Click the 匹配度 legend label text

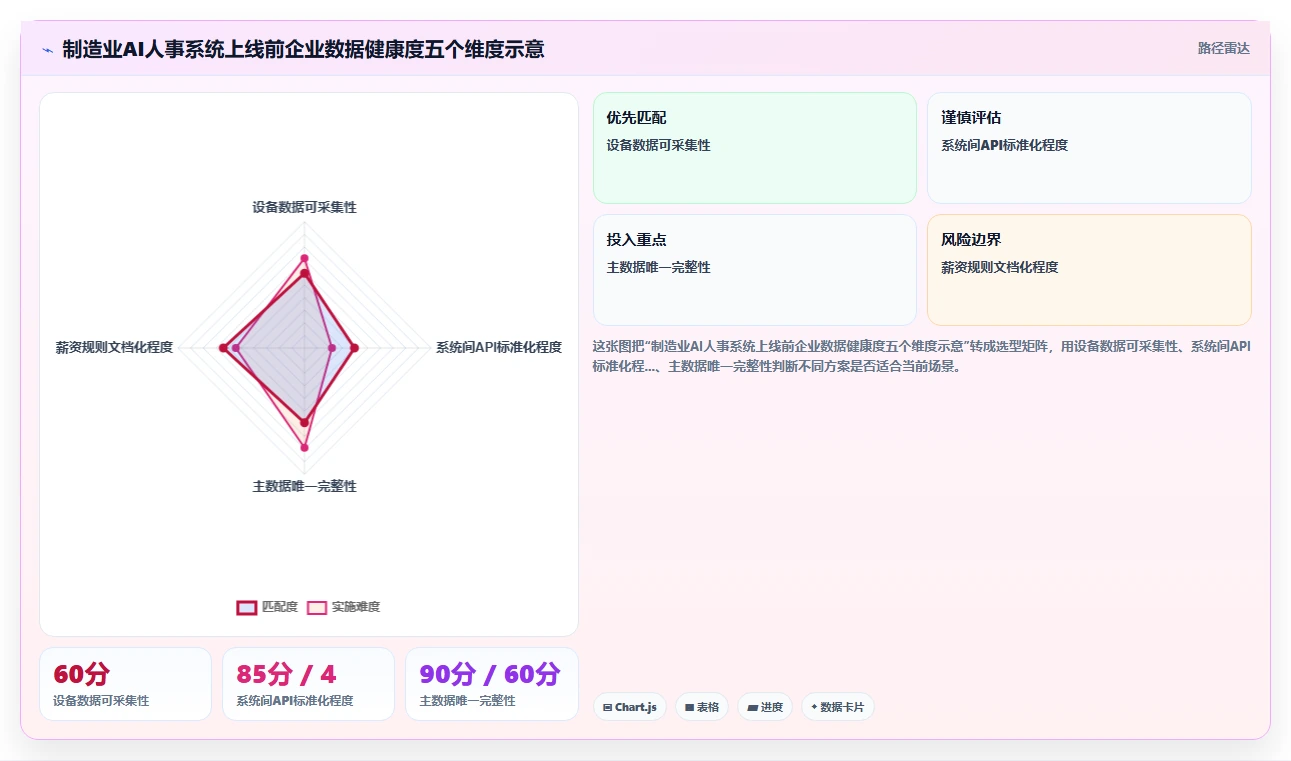pos(280,607)
